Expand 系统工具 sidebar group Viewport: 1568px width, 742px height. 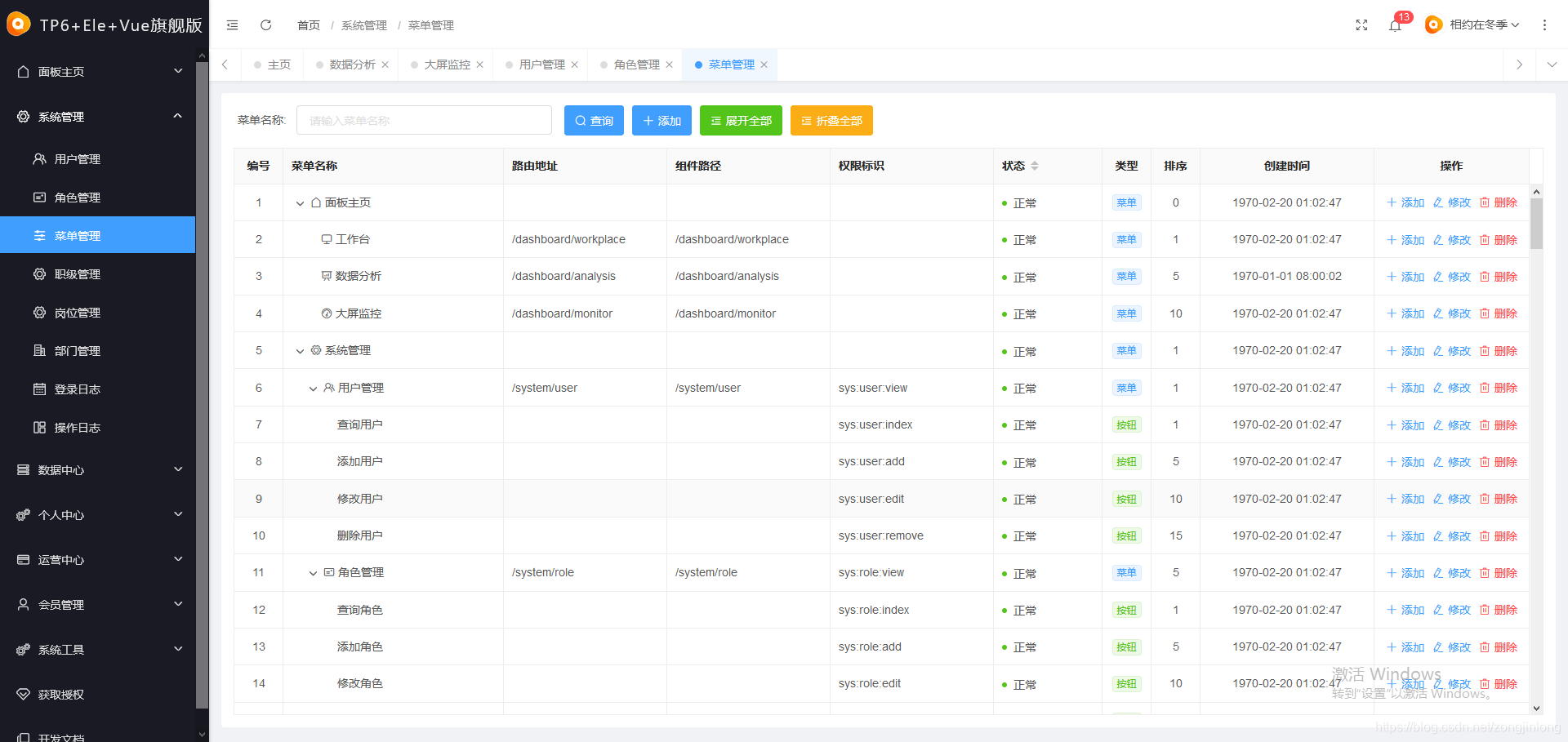coord(98,650)
